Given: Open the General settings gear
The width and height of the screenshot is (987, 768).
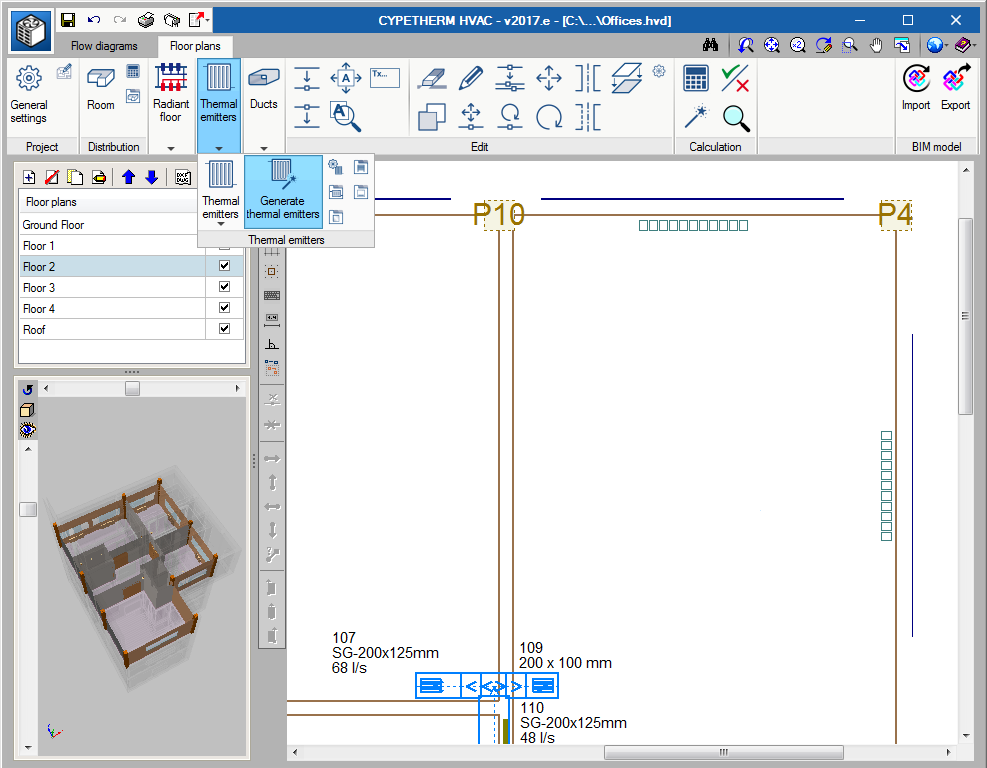Looking at the screenshot, I should [x=29, y=95].
